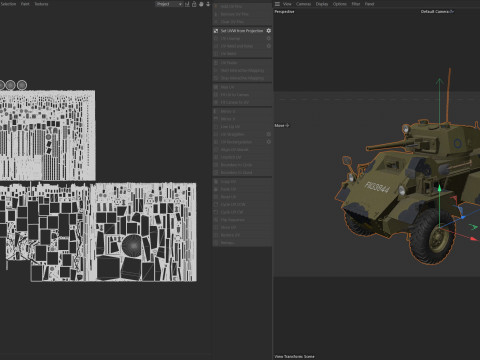Open the Remap command at list bottom
The width and height of the screenshot is (480, 360).
[x=242, y=243]
